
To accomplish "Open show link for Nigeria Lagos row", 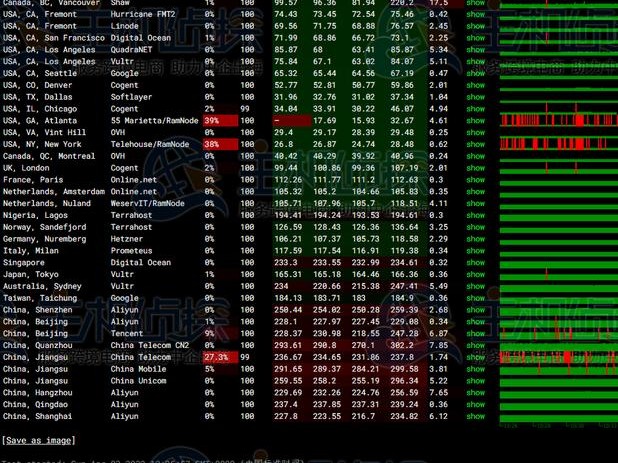I will point(476,215).
